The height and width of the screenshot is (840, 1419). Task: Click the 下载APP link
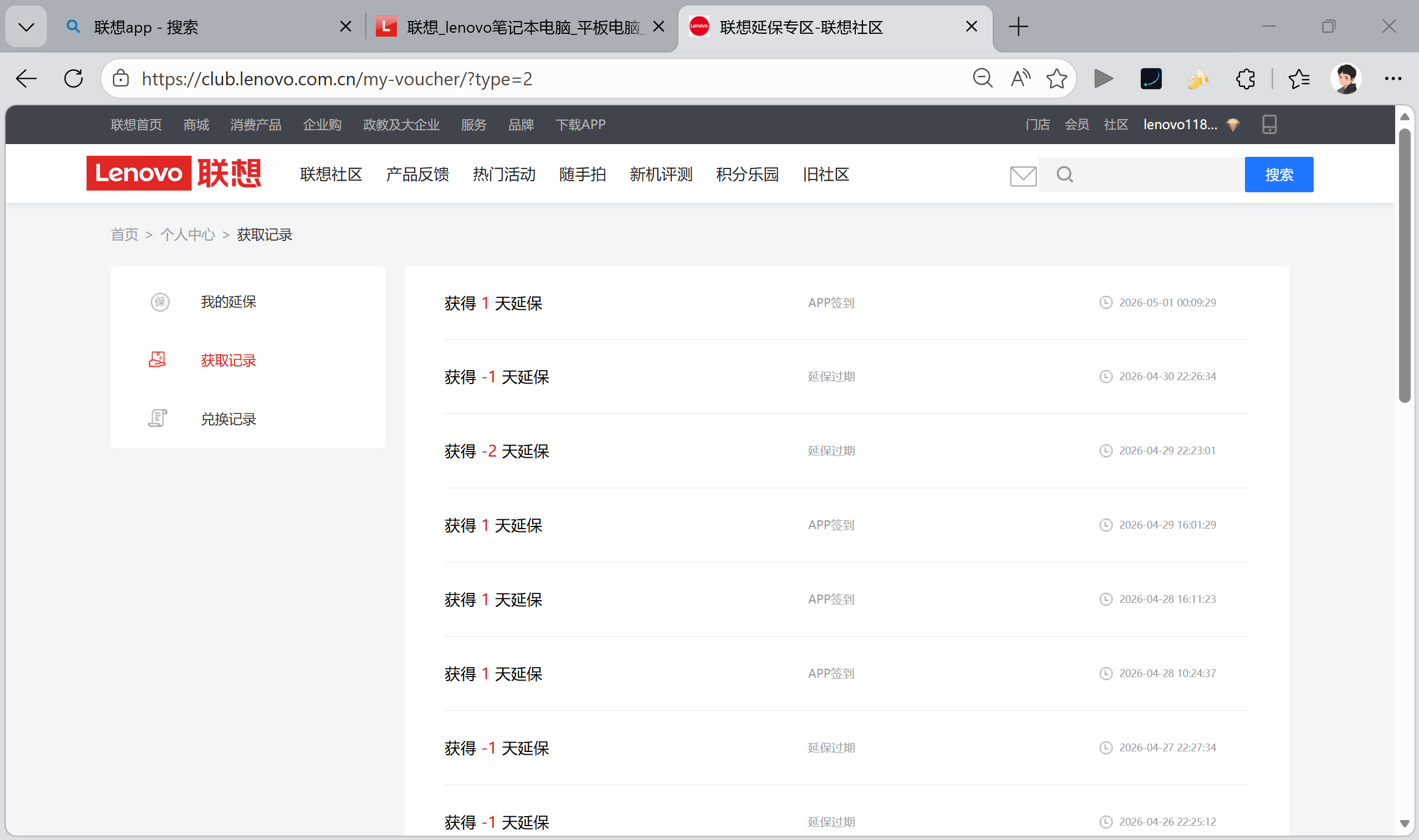coord(580,125)
